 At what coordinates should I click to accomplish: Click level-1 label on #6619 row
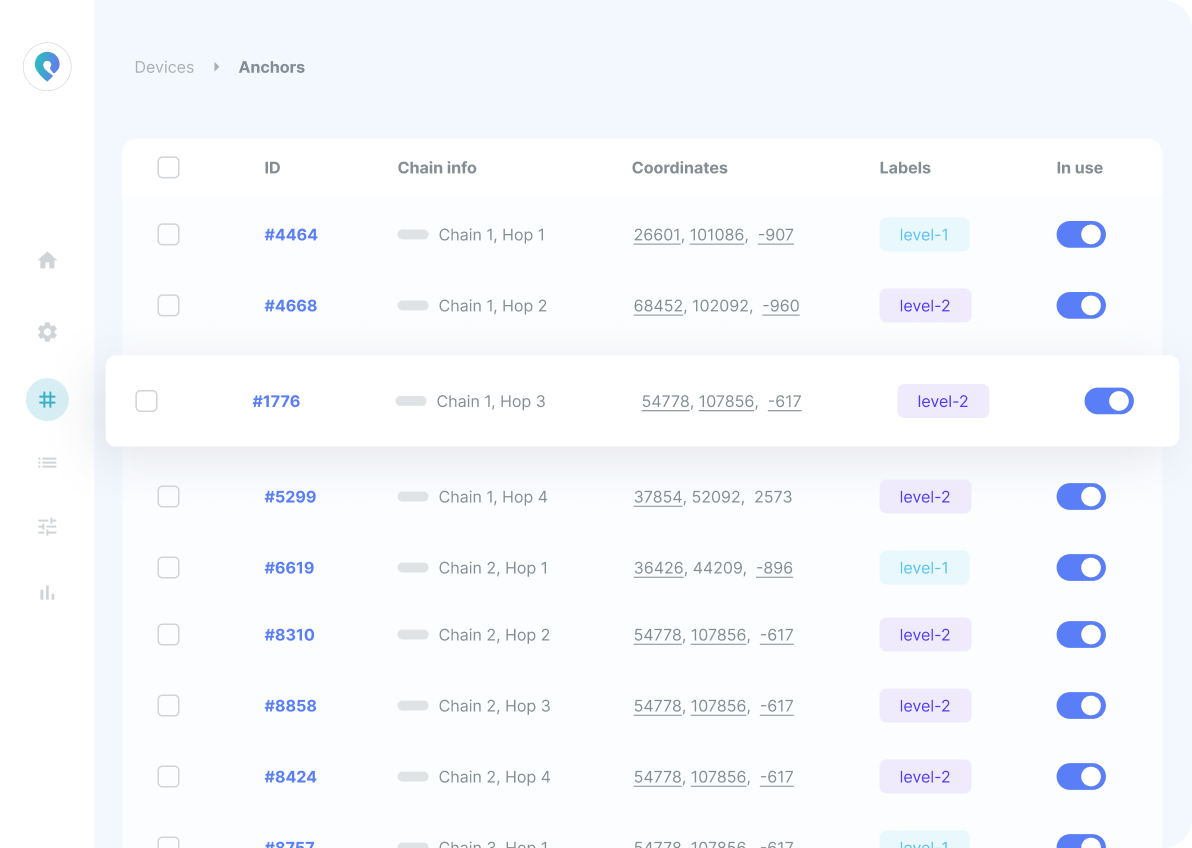[924, 567]
